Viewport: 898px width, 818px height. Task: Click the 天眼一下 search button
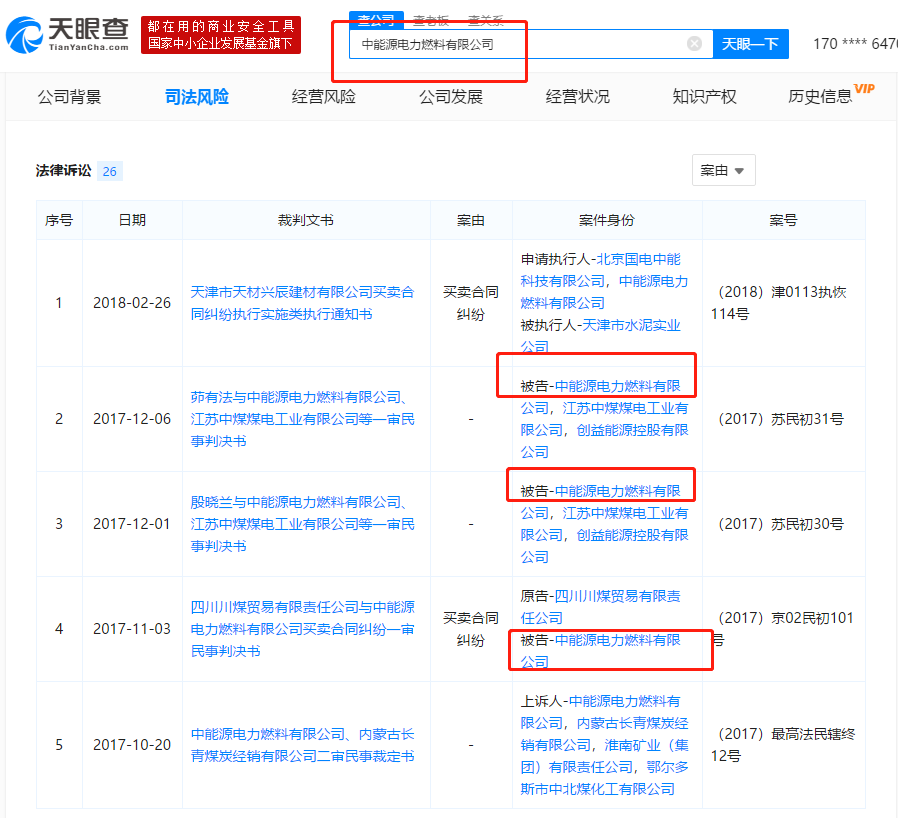(x=750, y=44)
